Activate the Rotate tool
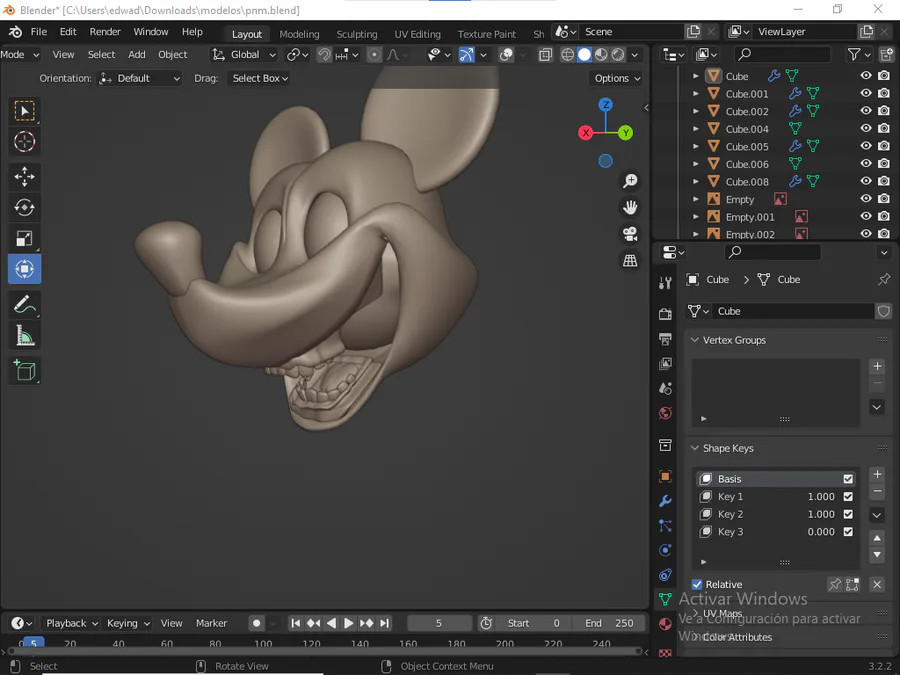The image size is (900, 675). click(25, 207)
